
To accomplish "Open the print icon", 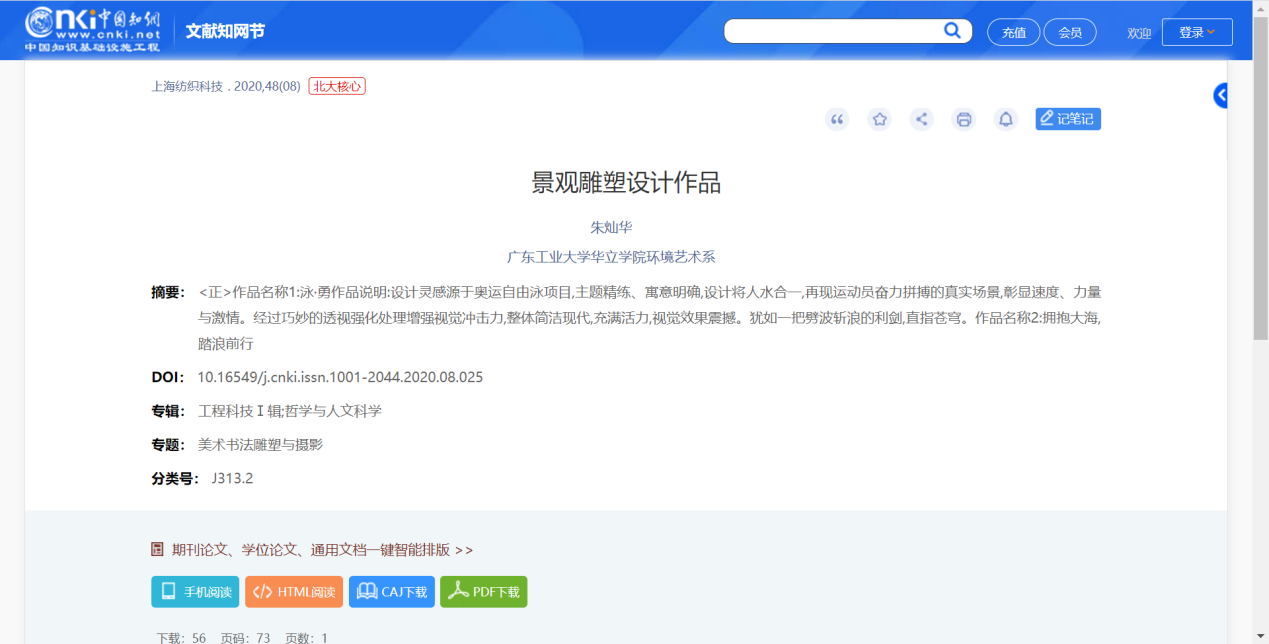I will (x=963, y=118).
